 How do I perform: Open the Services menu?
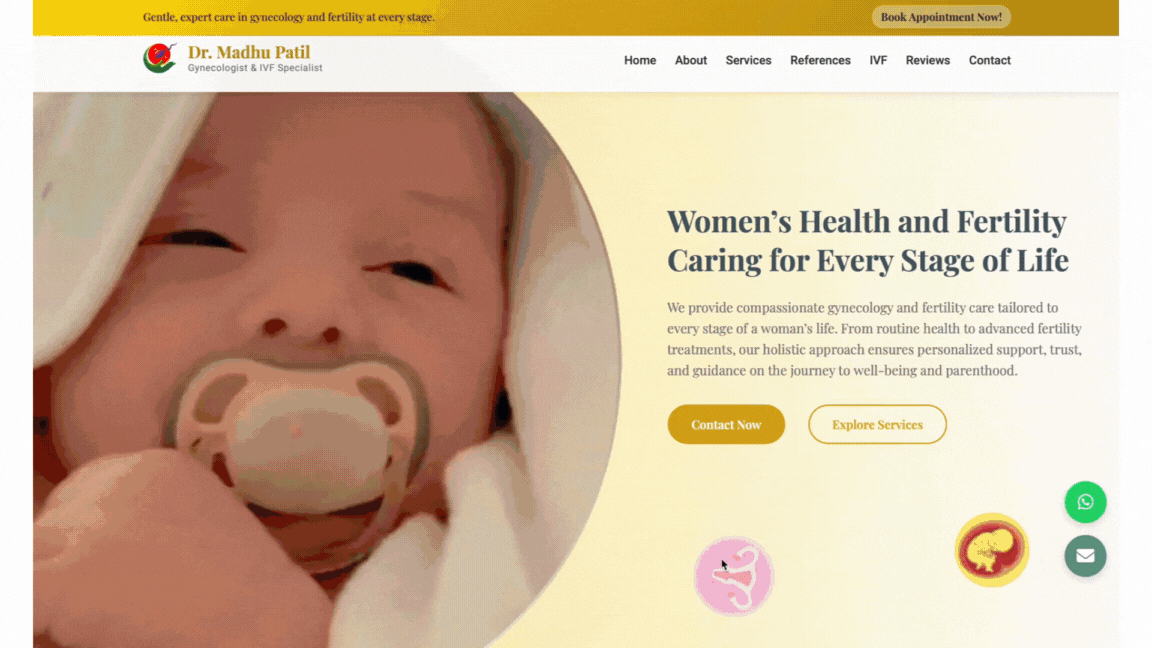click(x=748, y=60)
